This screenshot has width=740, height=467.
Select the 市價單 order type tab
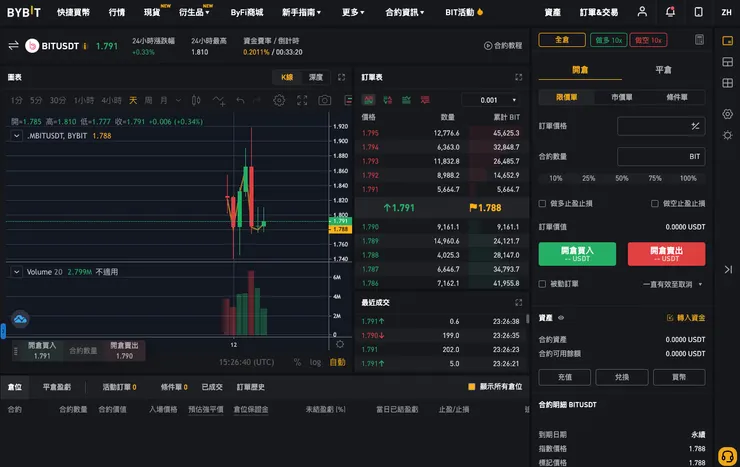click(x=622, y=97)
